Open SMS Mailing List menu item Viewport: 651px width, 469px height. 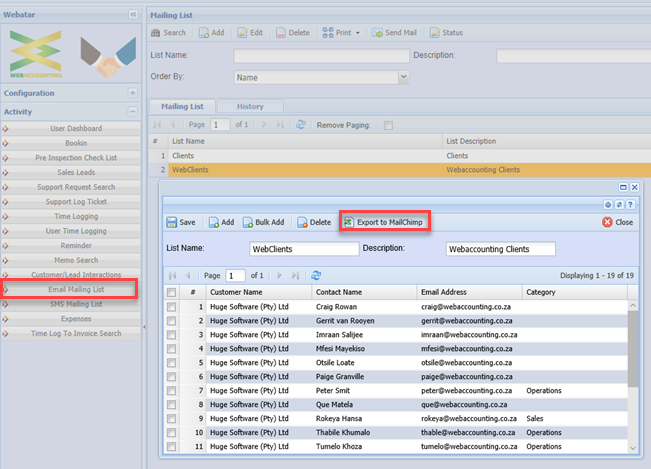pos(77,304)
